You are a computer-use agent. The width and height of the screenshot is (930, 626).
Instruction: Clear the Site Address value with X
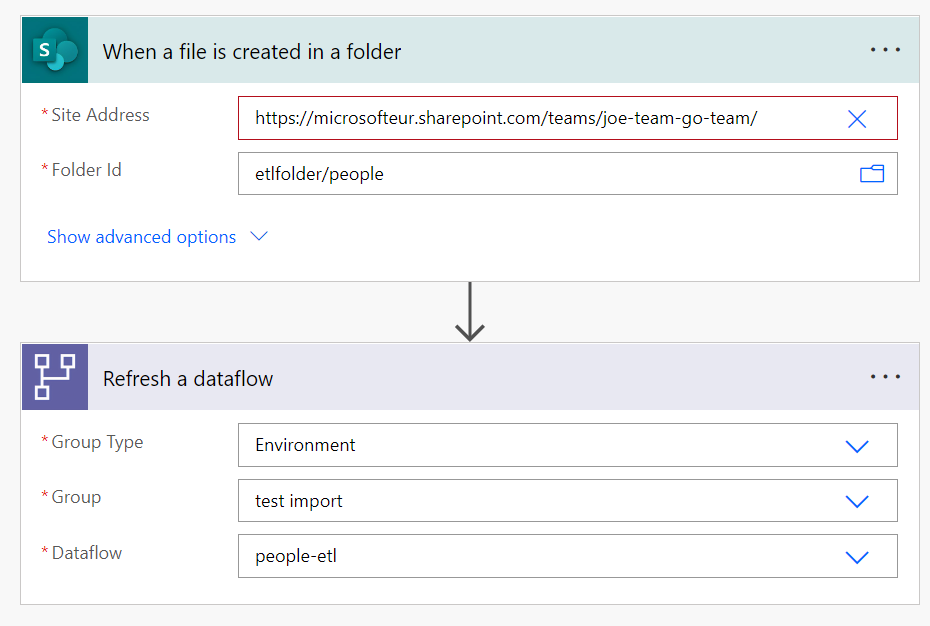coord(856,119)
